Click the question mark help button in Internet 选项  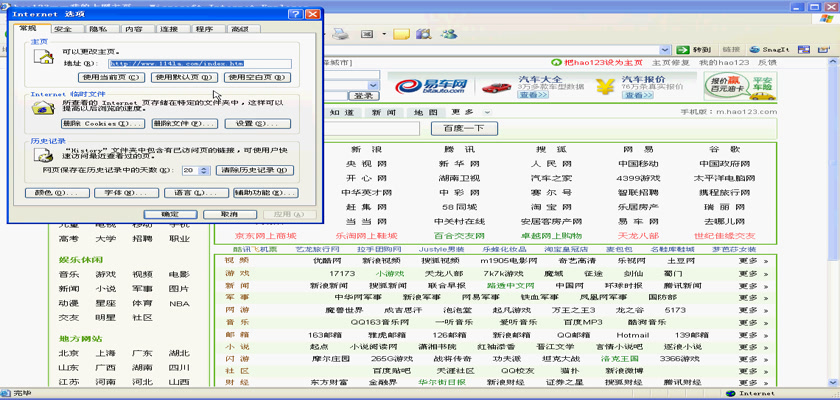(x=295, y=14)
